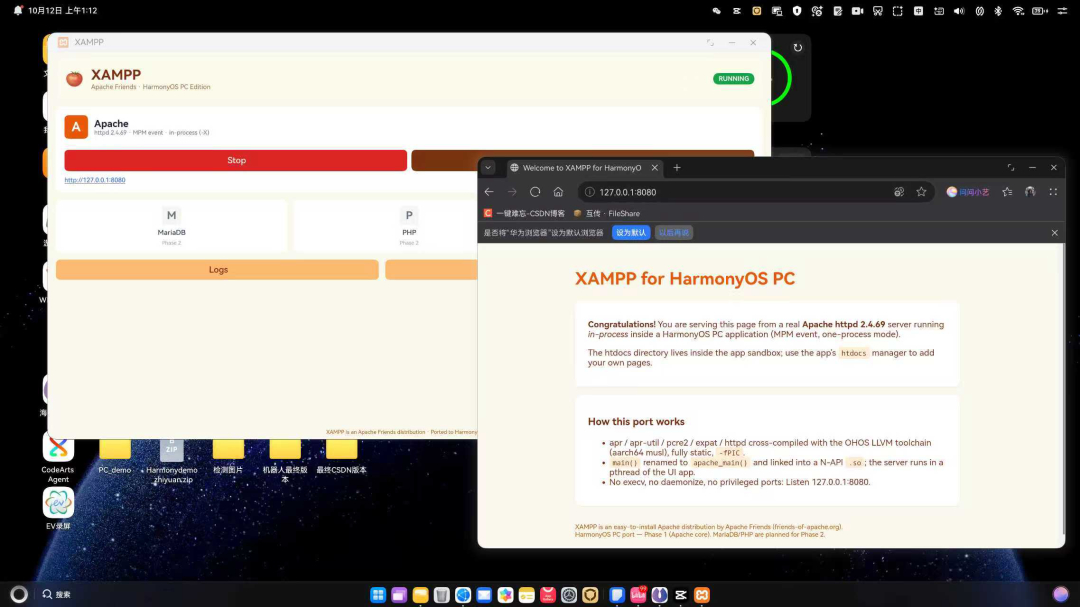Image resolution: width=1080 pixels, height=607 pixels.
Task: Open the http://127.0.0.1:8080 link in XAMPP
Action: coord(95,180)
